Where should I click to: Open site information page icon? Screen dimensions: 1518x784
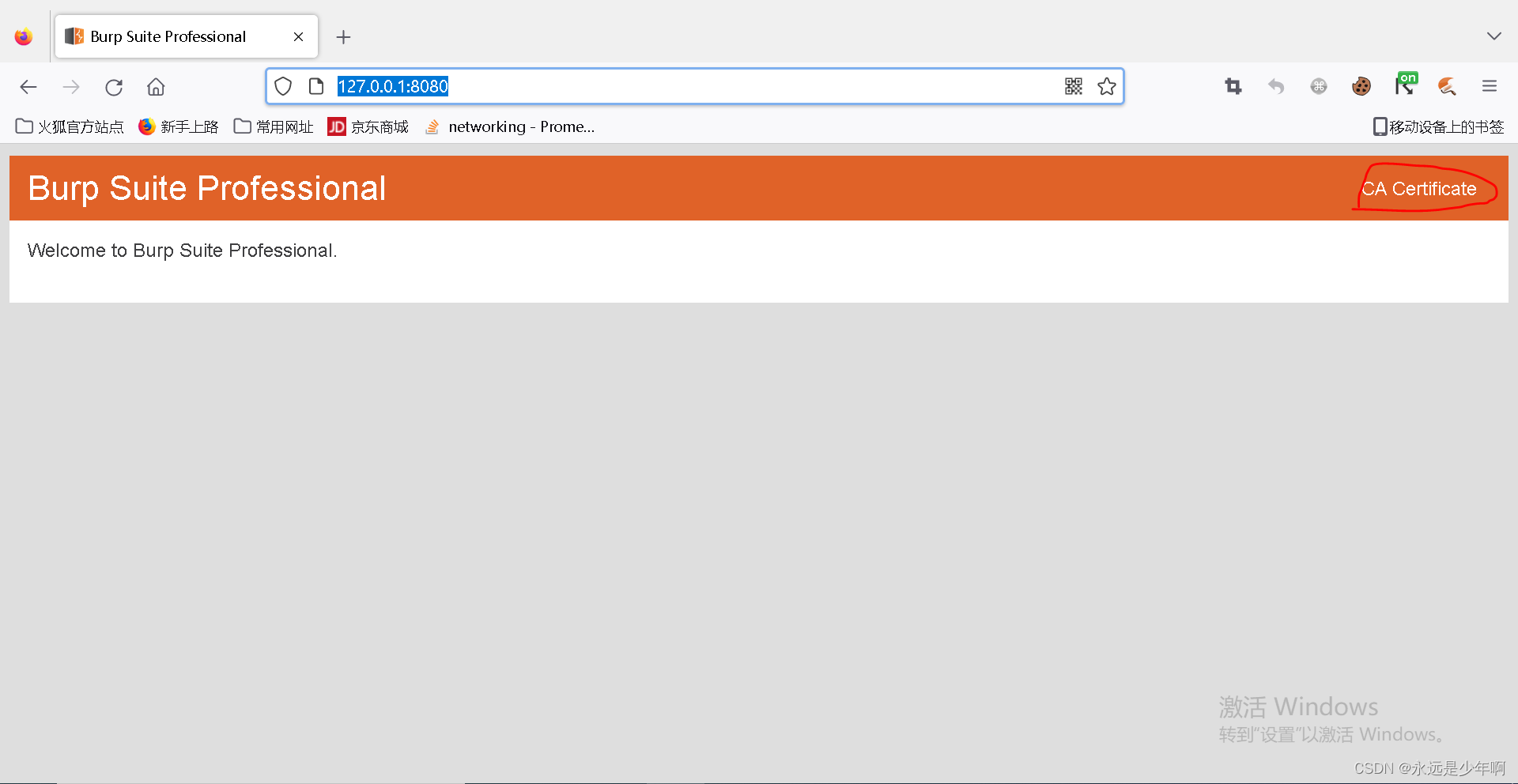[316, 86]
